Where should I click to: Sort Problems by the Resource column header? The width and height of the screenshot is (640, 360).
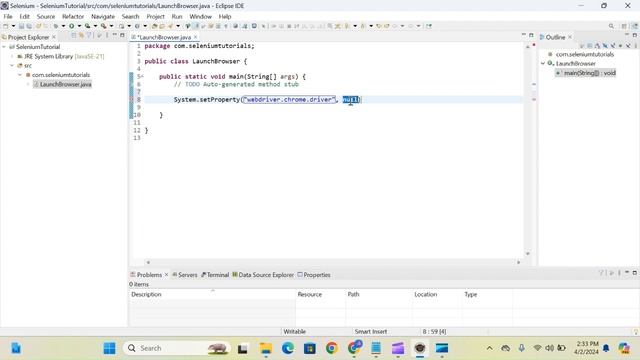coord(320,294)
